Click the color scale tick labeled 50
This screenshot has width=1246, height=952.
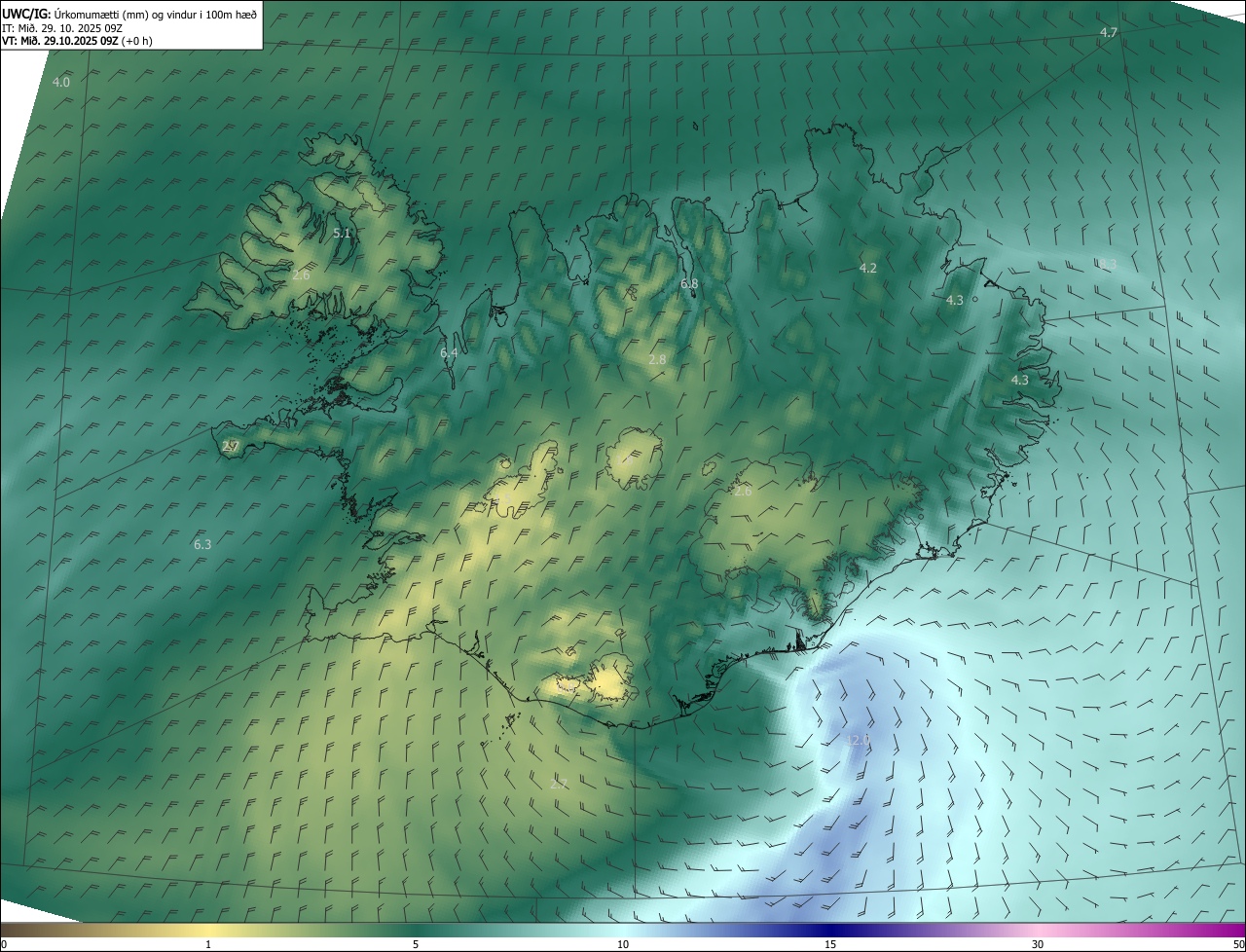click(x=1238, y=945)
